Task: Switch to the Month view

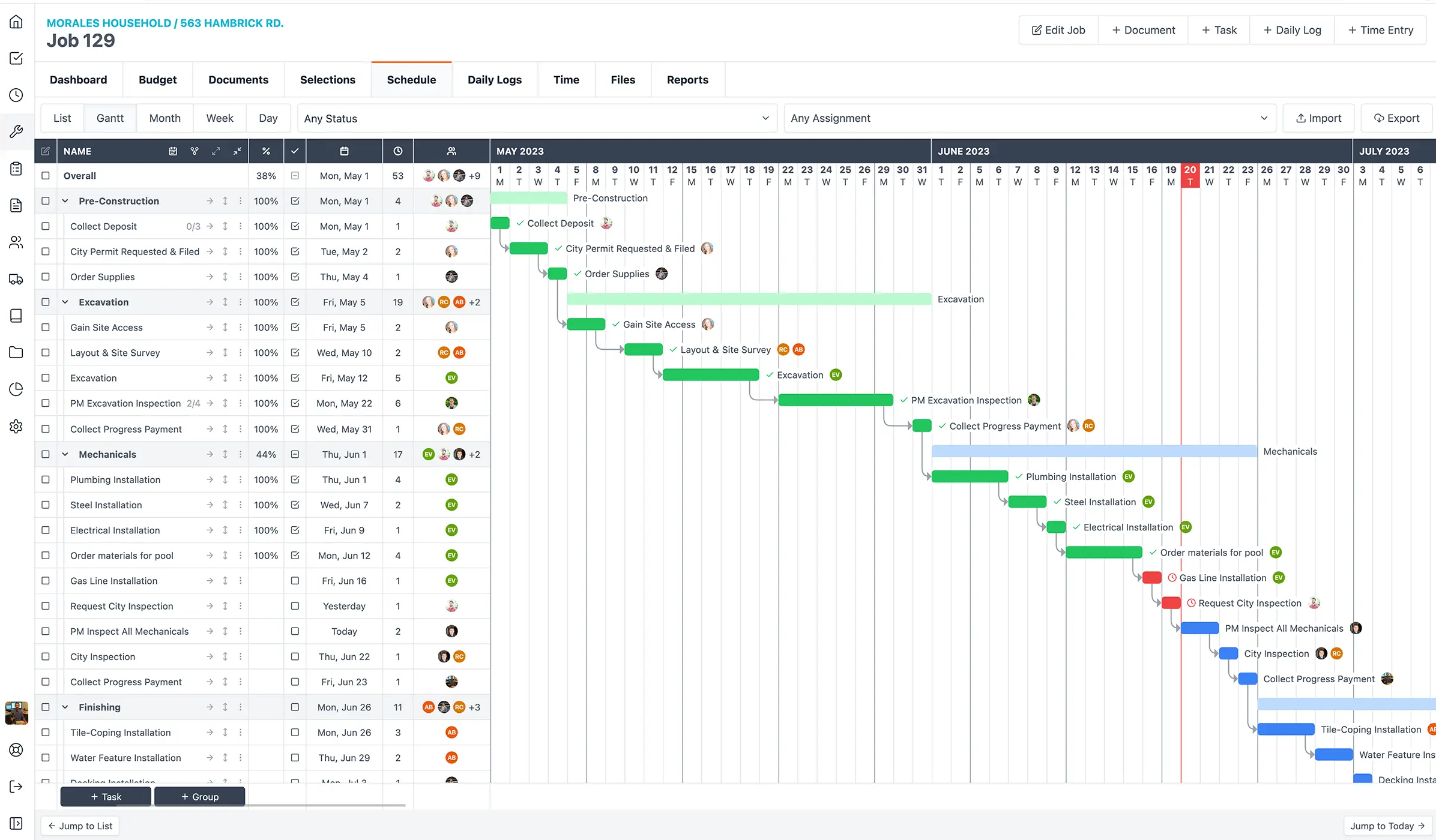Action: [x=165, y=118]
